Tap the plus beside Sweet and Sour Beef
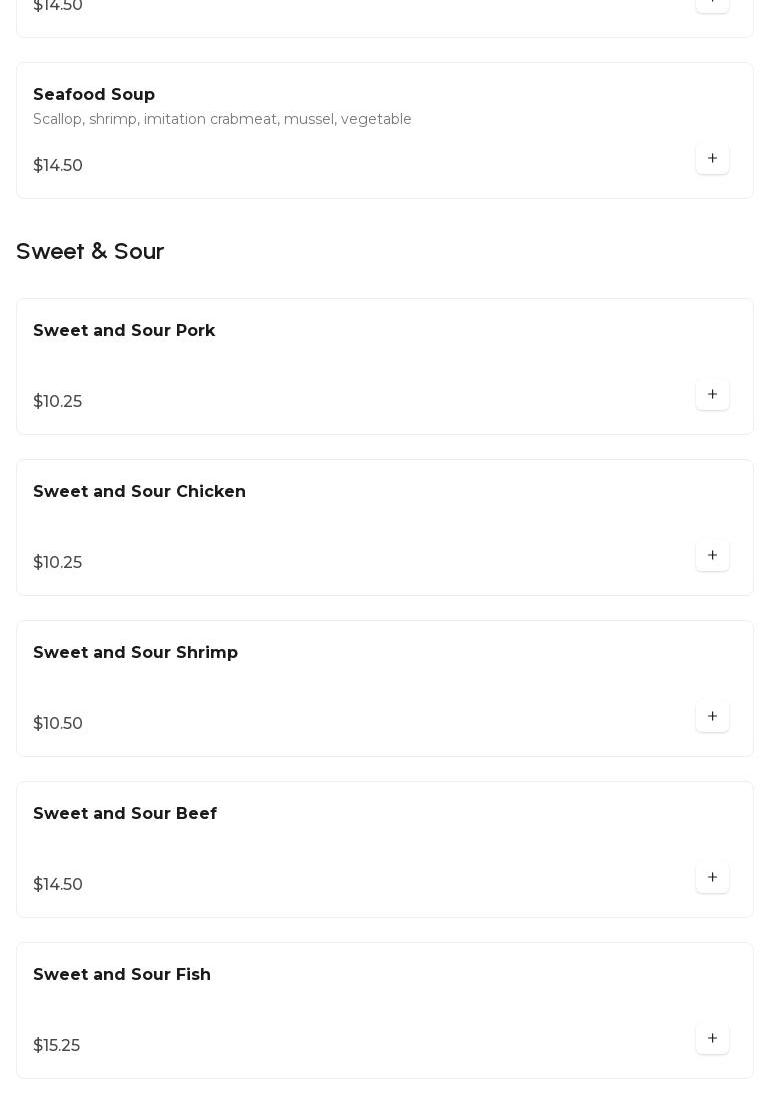The image size is (770, 1093). pyautogui.click(x=712, y=878)
